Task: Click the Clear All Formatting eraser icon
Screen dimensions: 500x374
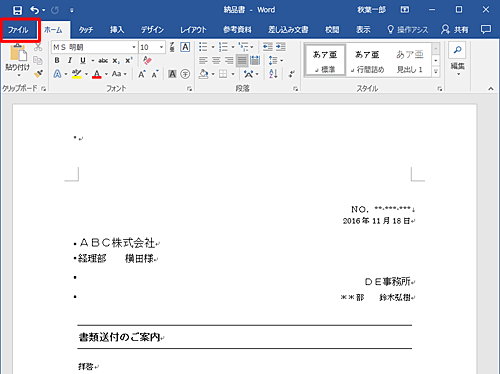Action: [147, 60]
